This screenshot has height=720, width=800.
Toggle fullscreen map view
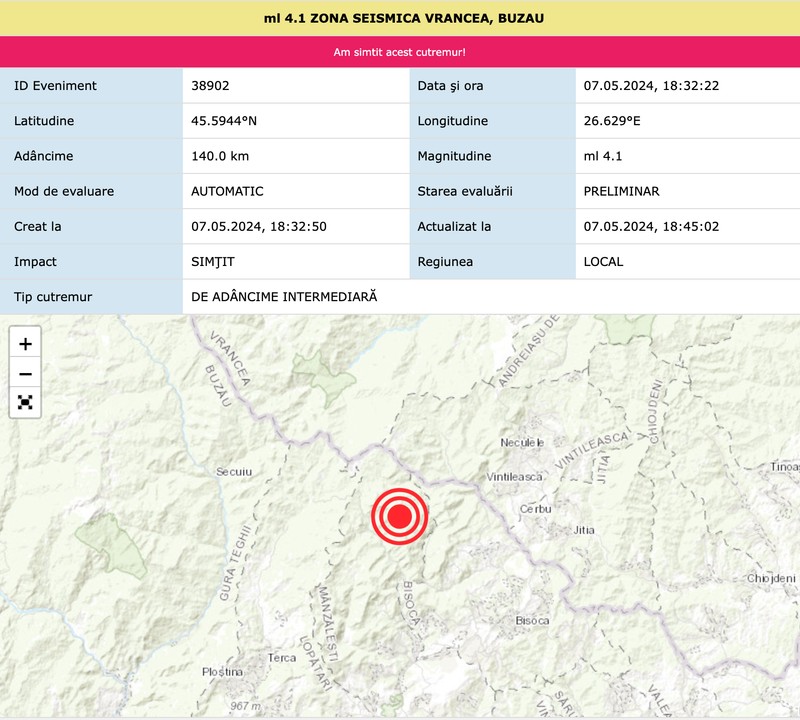(x=25, y=402)
